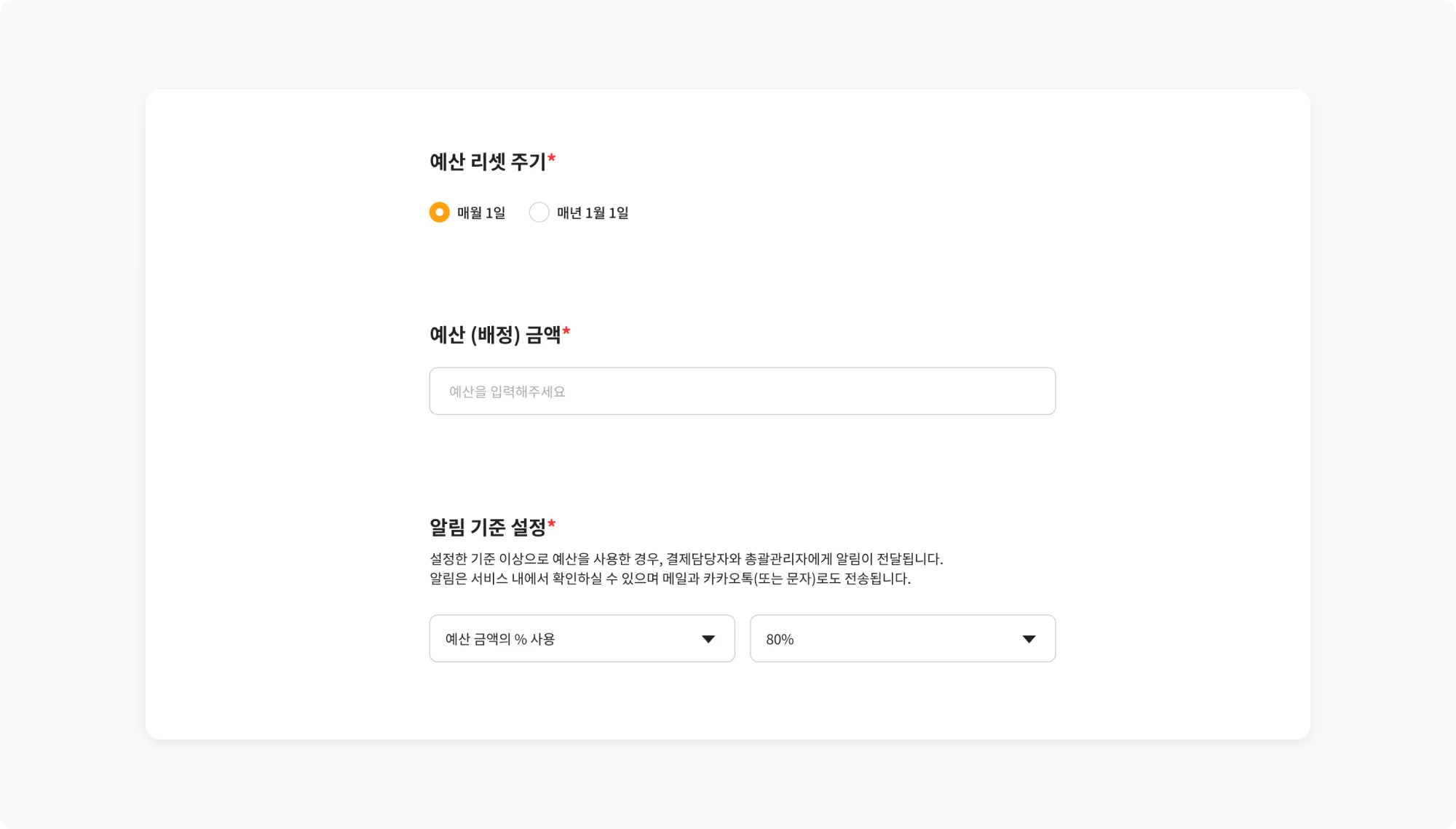Screen dimensions: 1456x829
Task: Click the 80% value text
Action: (780, 639)
